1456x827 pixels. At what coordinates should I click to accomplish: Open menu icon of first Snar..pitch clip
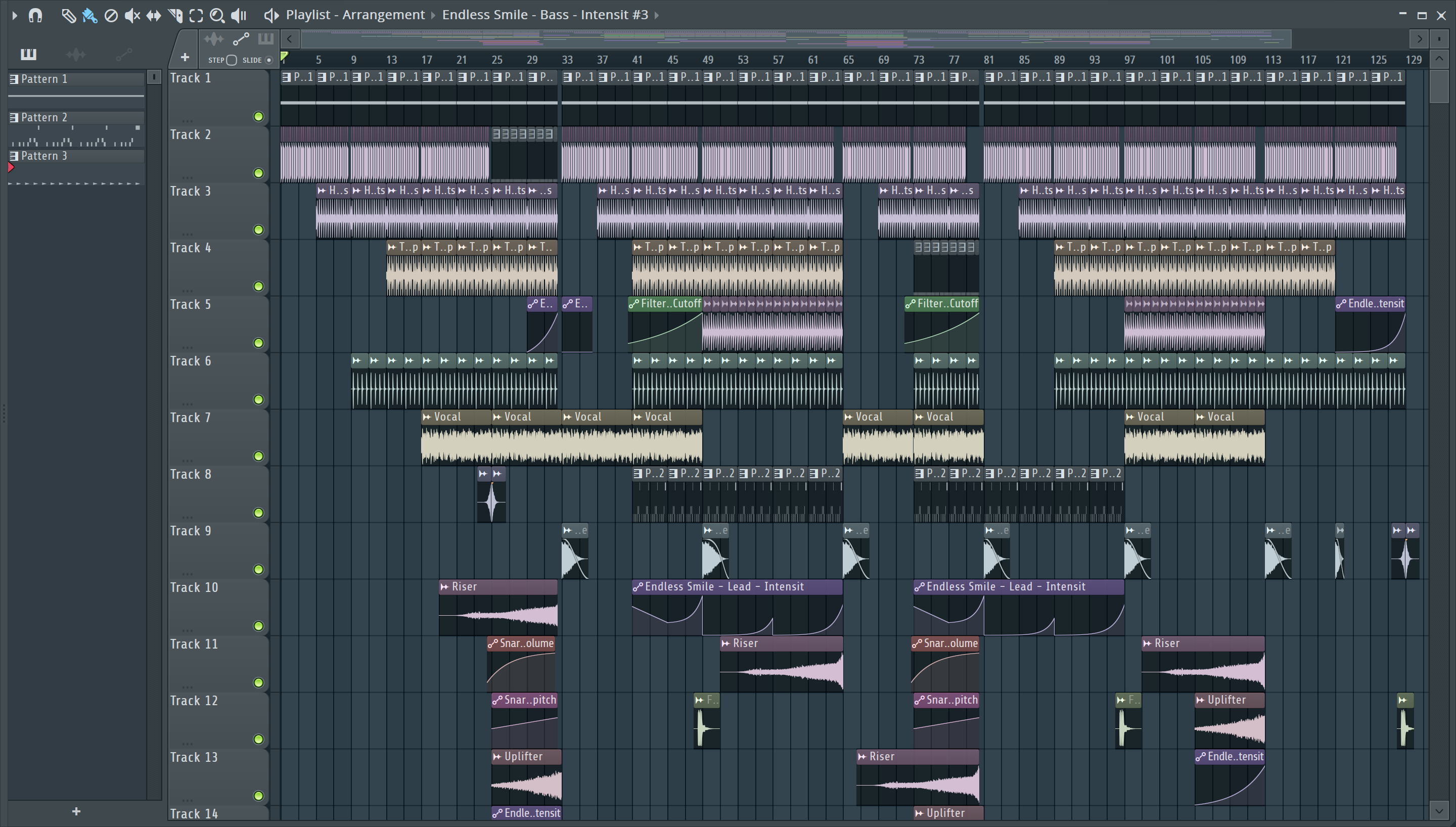497,700
